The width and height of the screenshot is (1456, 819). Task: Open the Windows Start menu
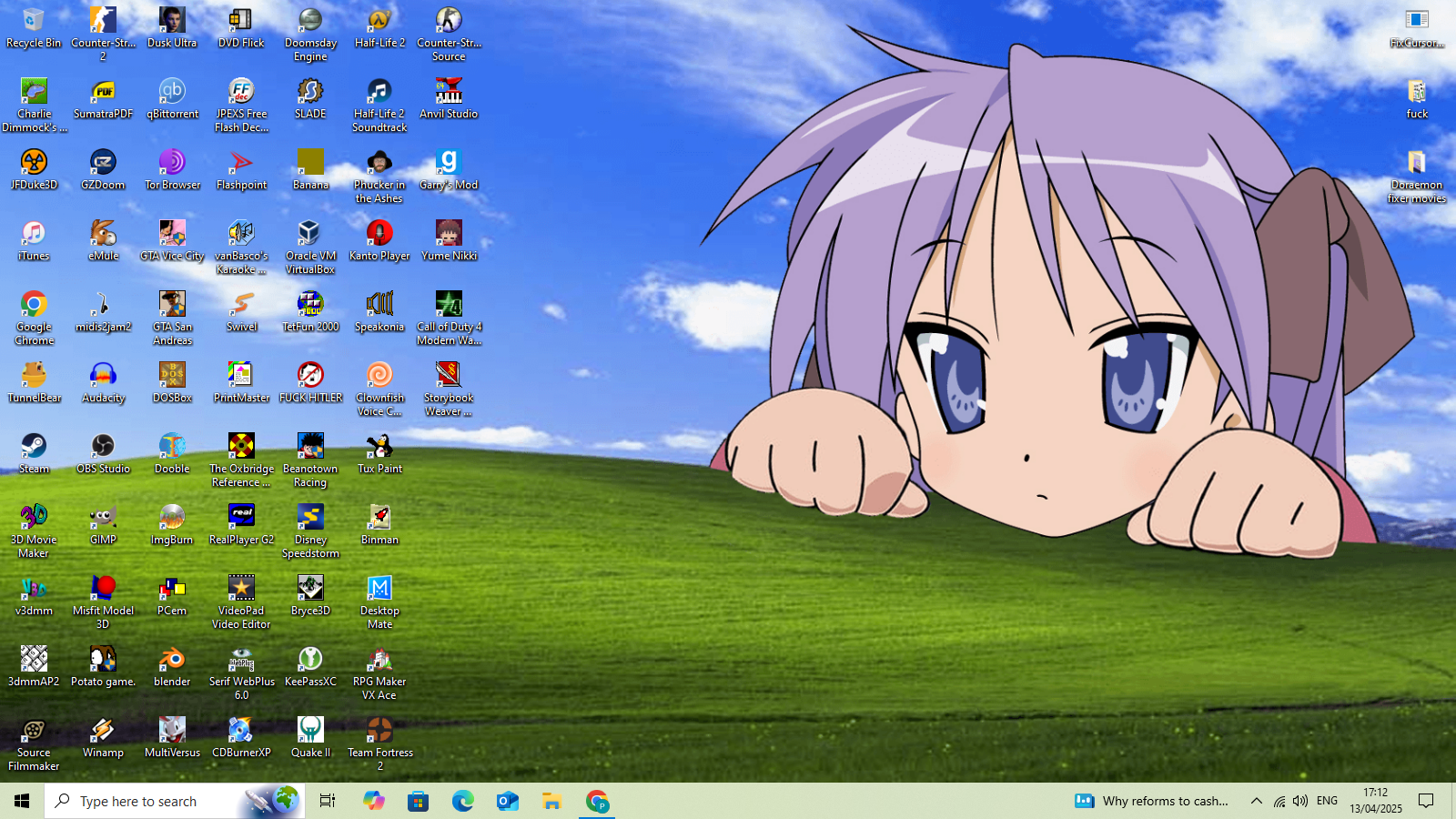pyautogui.click(x=22, y=801)
